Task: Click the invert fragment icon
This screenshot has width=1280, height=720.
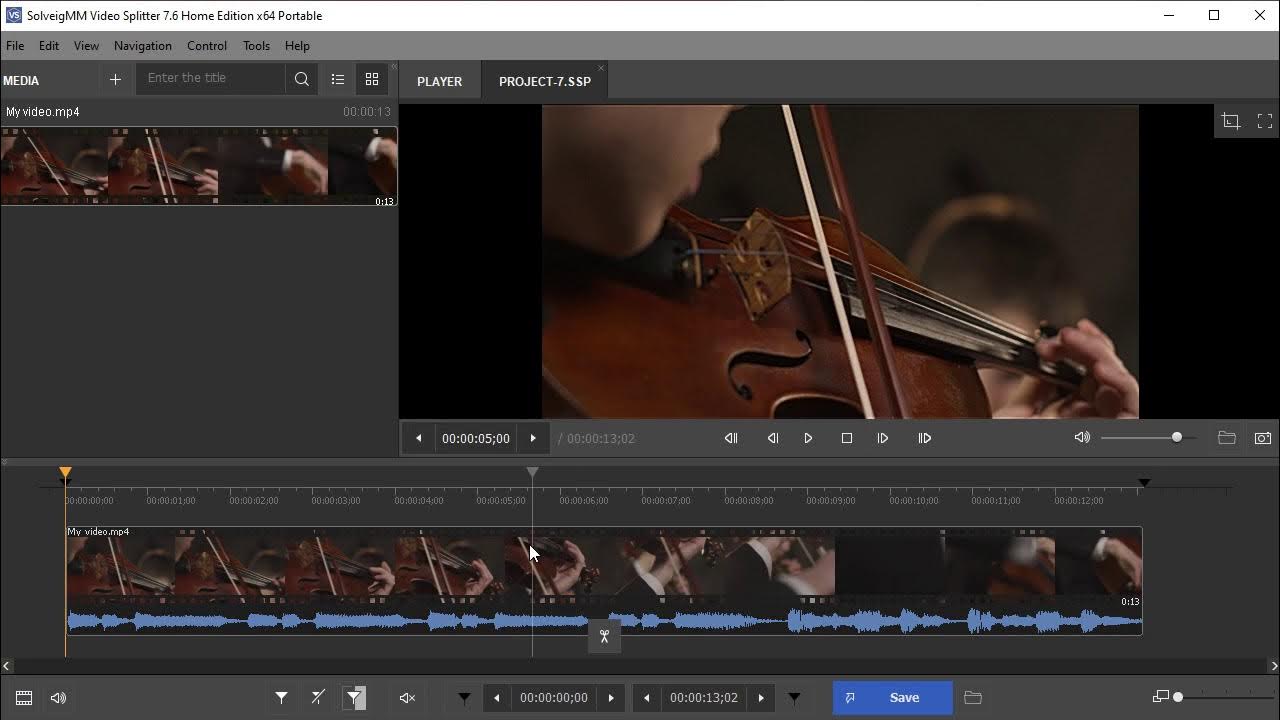Action: [355, 698]
